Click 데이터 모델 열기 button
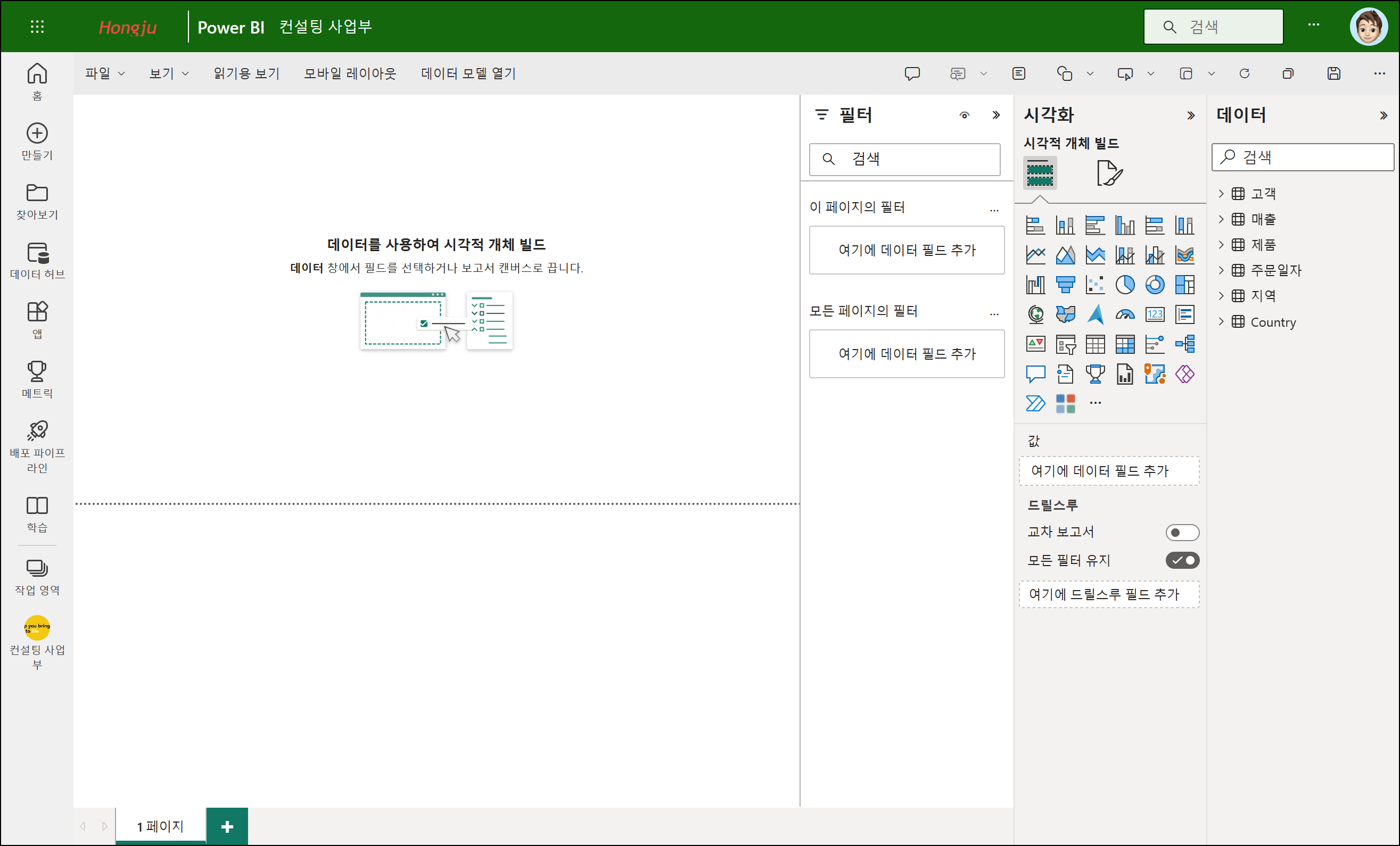This screenshot has width=1400, height=846. pos(468,74)
